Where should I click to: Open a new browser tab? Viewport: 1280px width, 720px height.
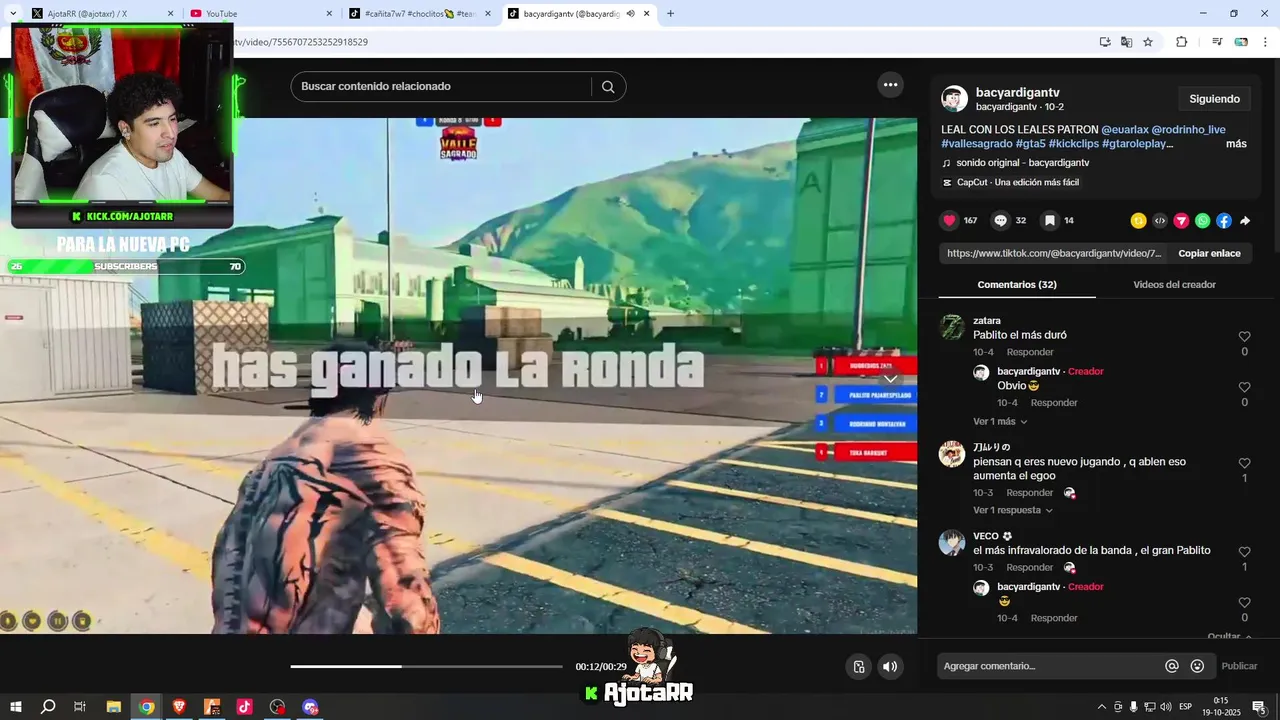[x=670, y=14]
